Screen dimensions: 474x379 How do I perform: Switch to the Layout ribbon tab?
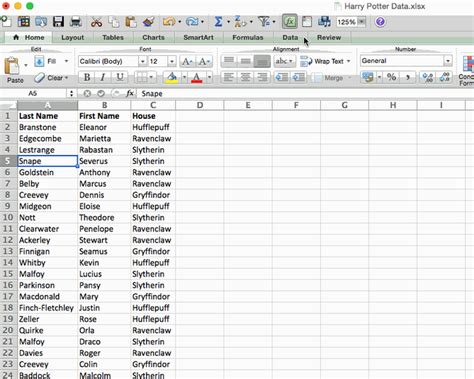73,37
